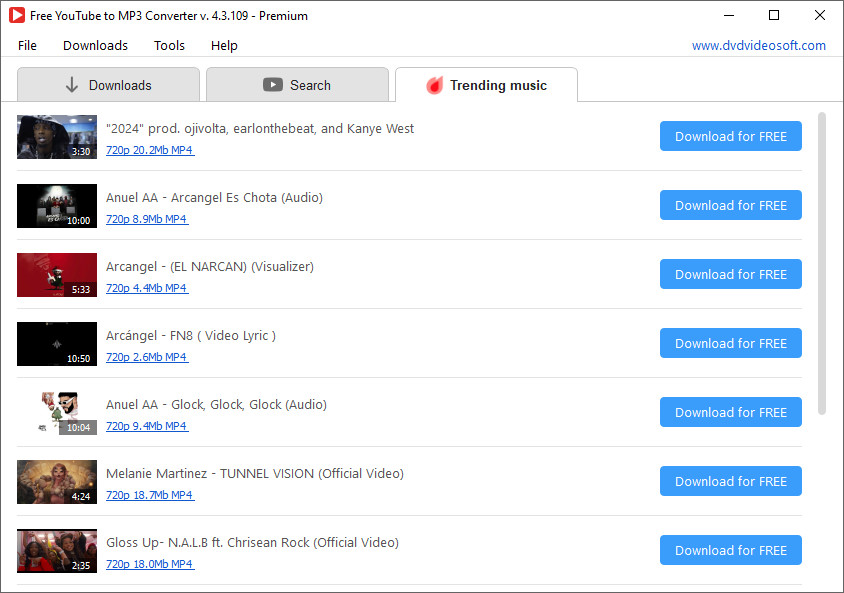Click the down arrow icon on Downloads tab
This screenshot has width=844, height=593.
(72, 85)
